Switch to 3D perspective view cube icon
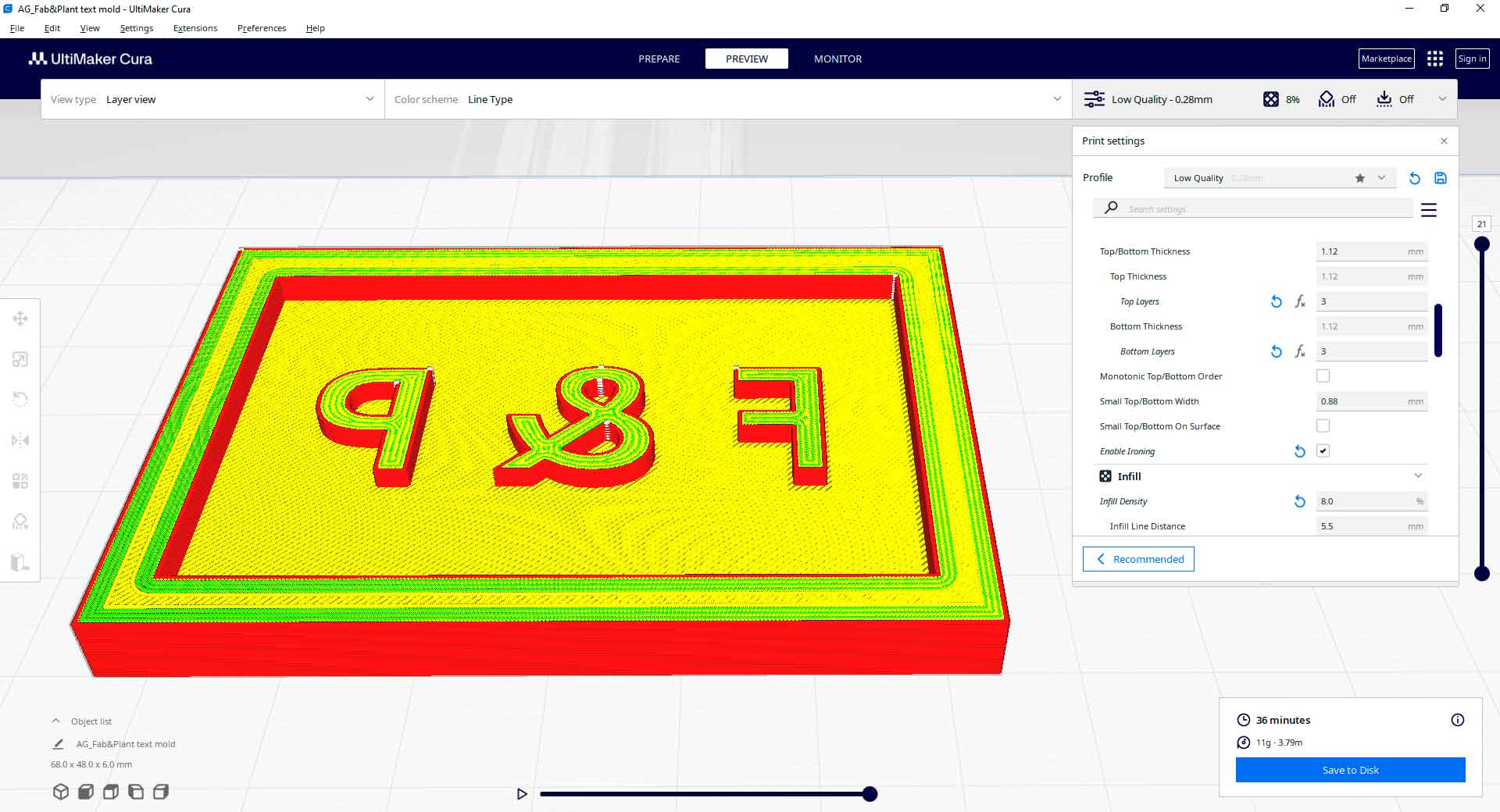The width and height of the screenshot is (1500, 812). [x=61, y=792]
